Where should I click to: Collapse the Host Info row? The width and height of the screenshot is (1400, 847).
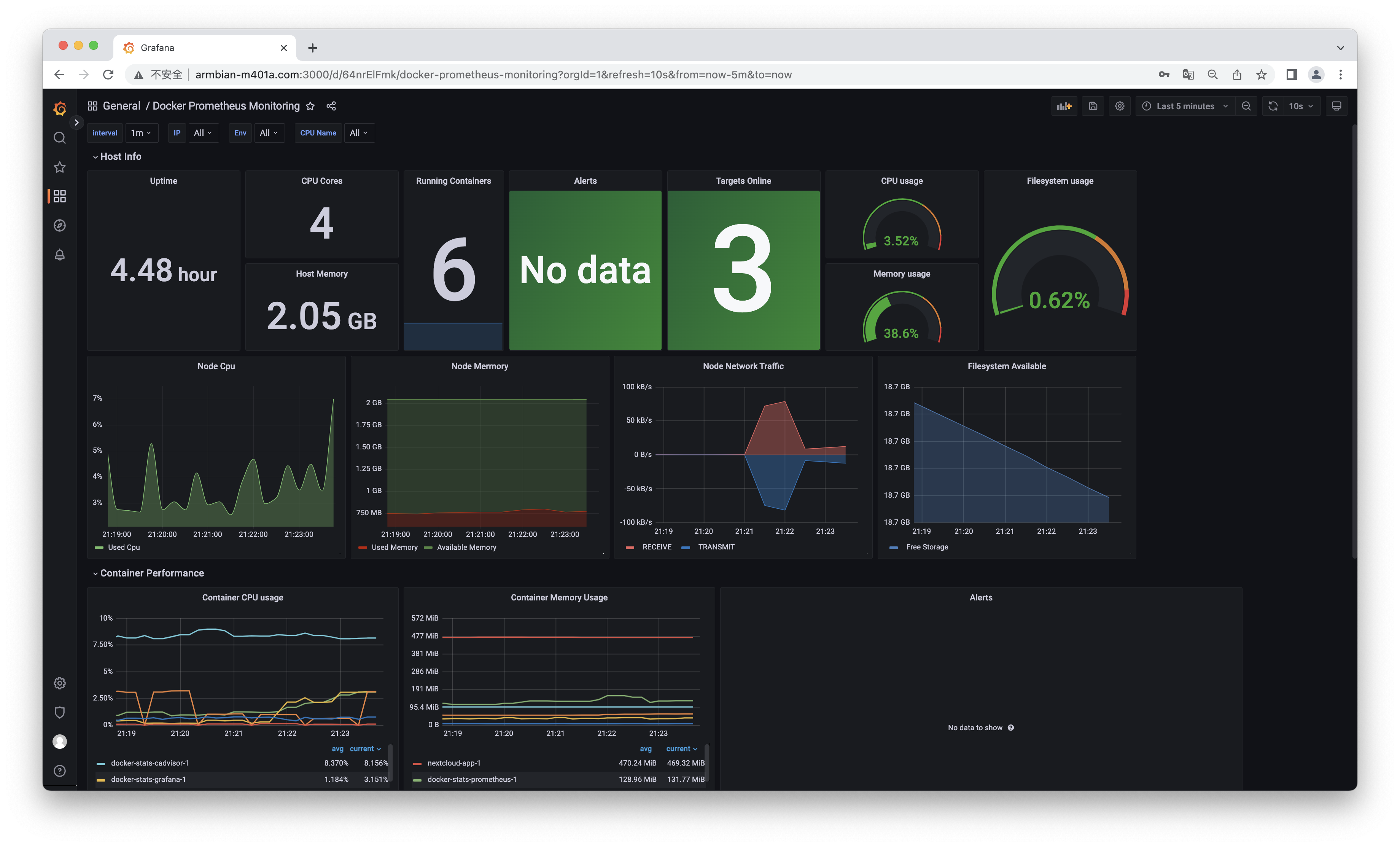117,156
